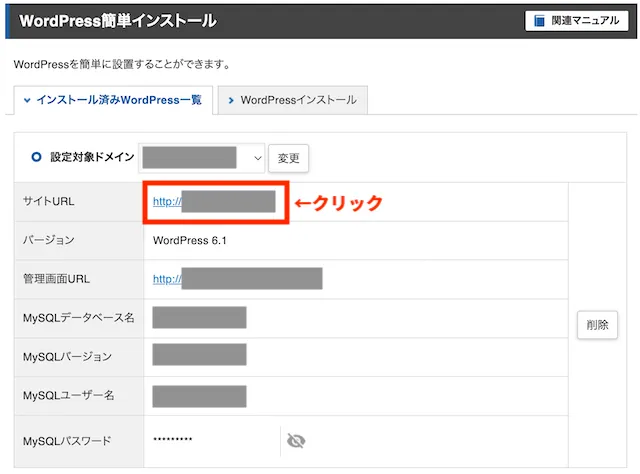Screen dimensions: 640x474
Task: Click the 削除 delete button
Action: coord(597,325)
